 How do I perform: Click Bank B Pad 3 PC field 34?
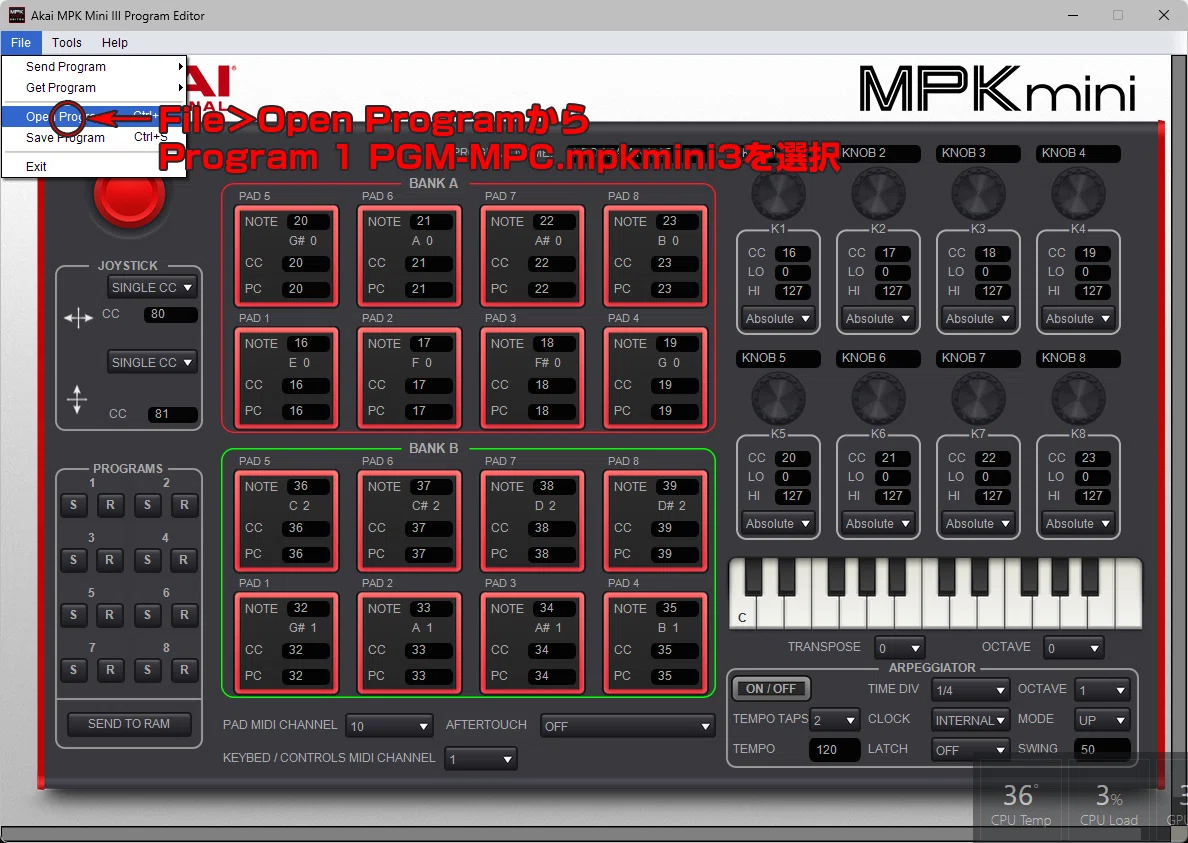pos(554,676)
